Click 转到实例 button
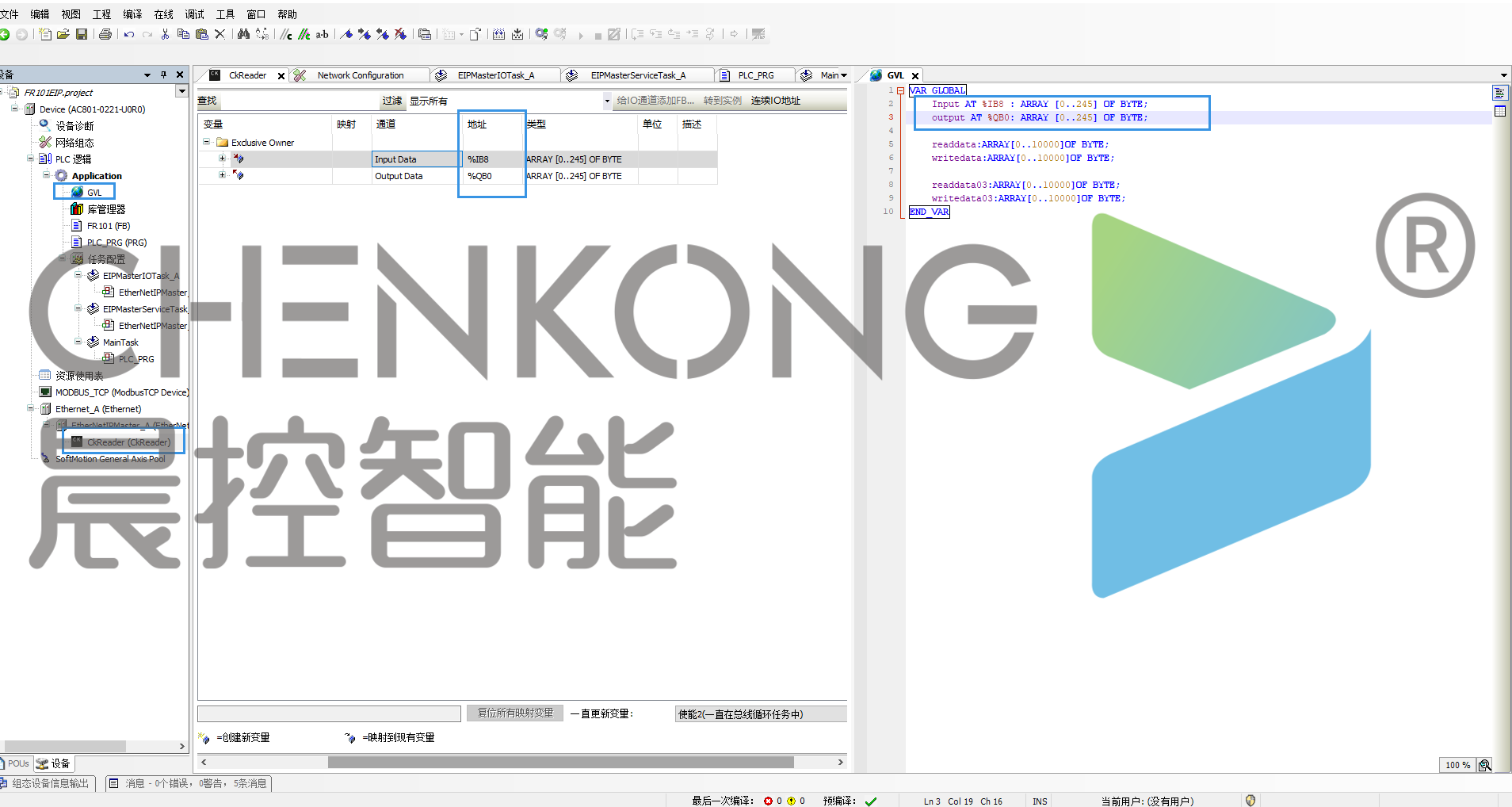 coord(723,101)
